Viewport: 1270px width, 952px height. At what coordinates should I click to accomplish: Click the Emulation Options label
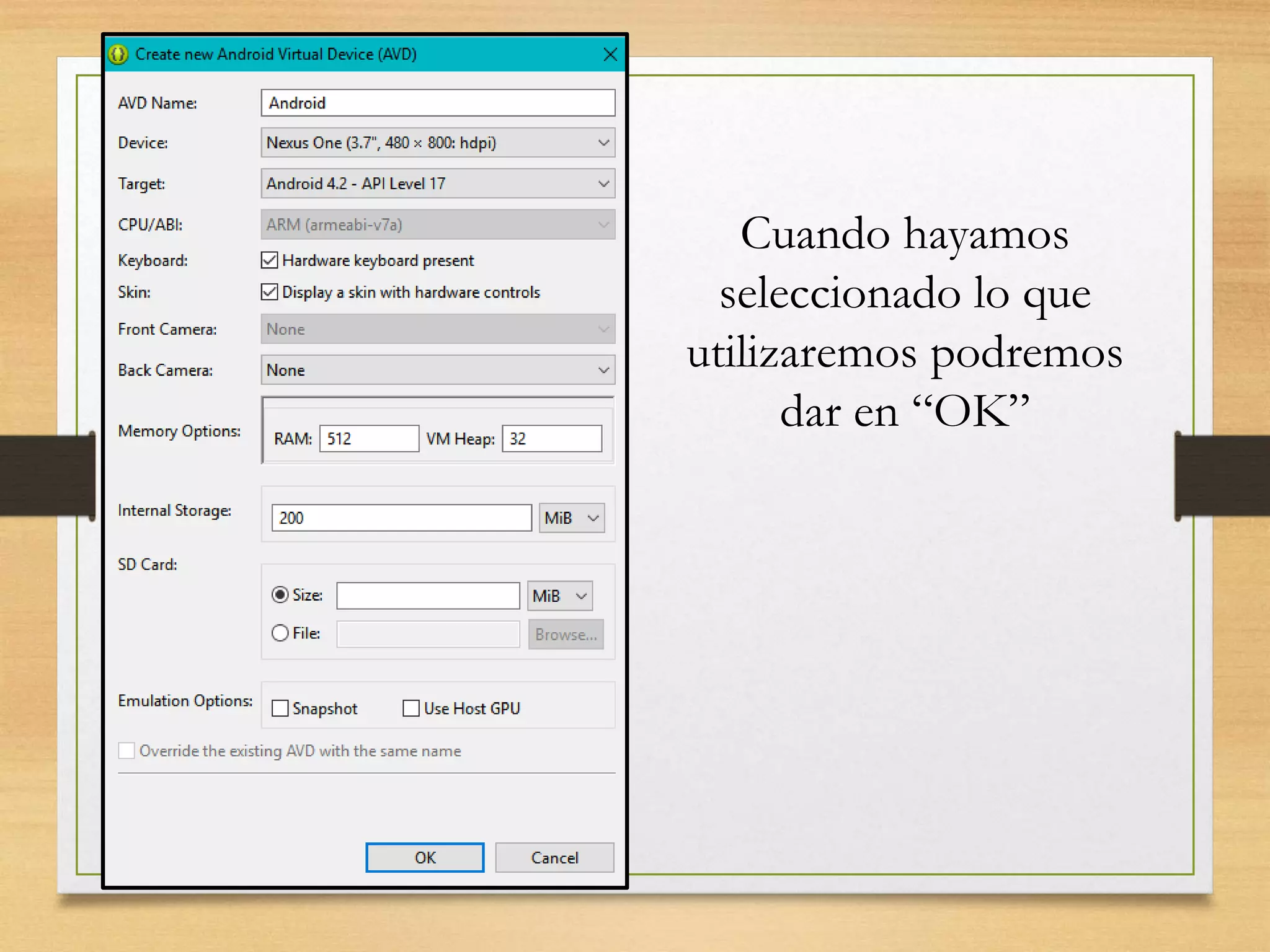(x=185, y=701)
